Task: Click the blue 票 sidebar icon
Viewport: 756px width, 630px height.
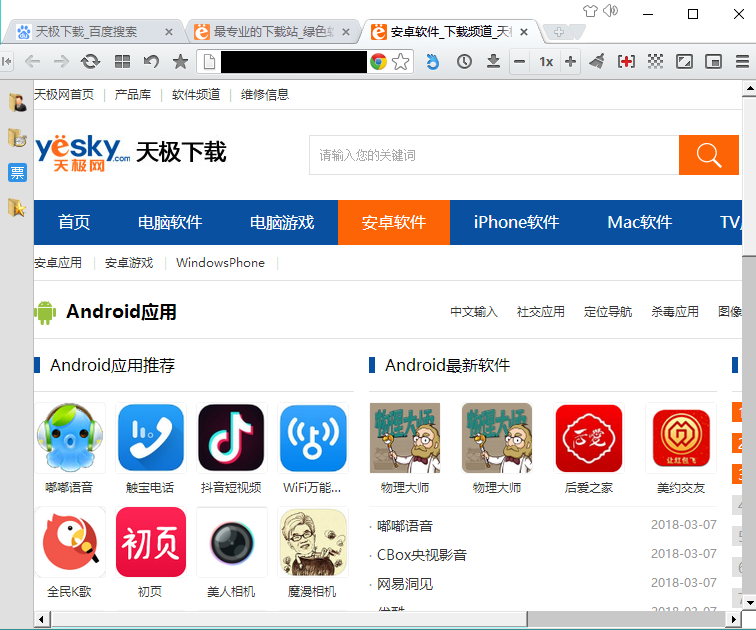Action: pyautogui.click(x=17, y=173)
